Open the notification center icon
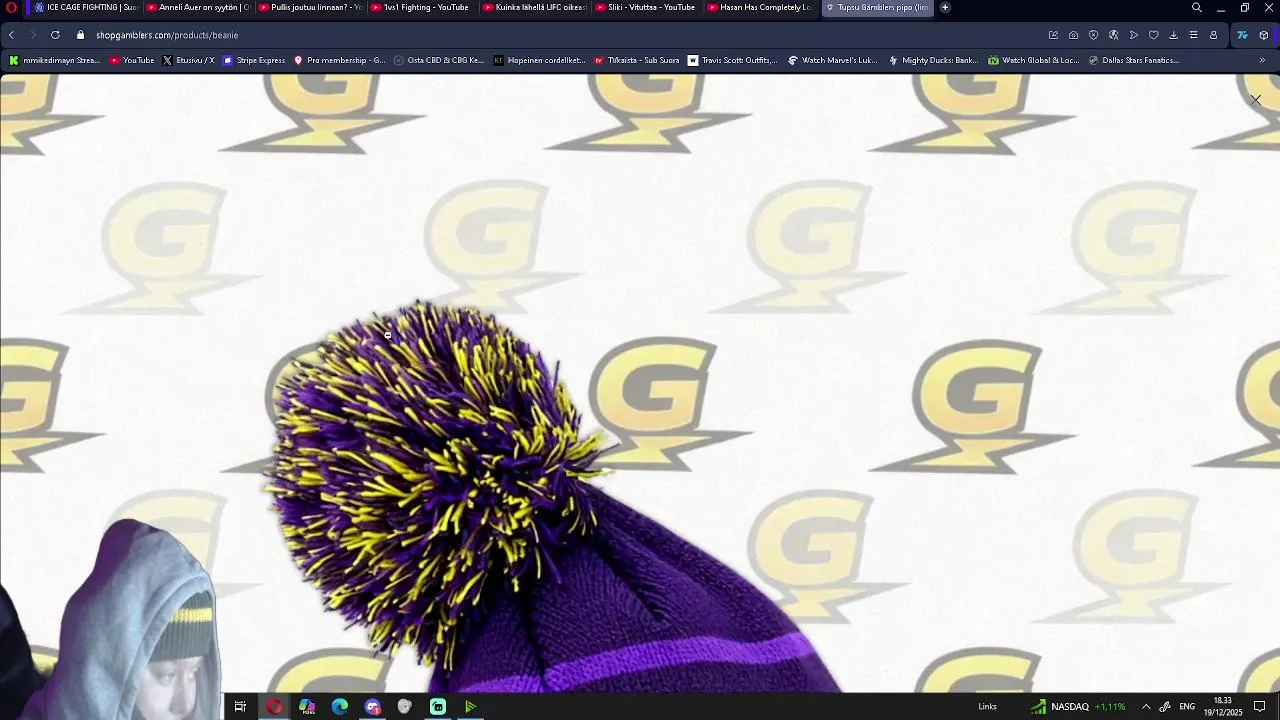 1260,707
